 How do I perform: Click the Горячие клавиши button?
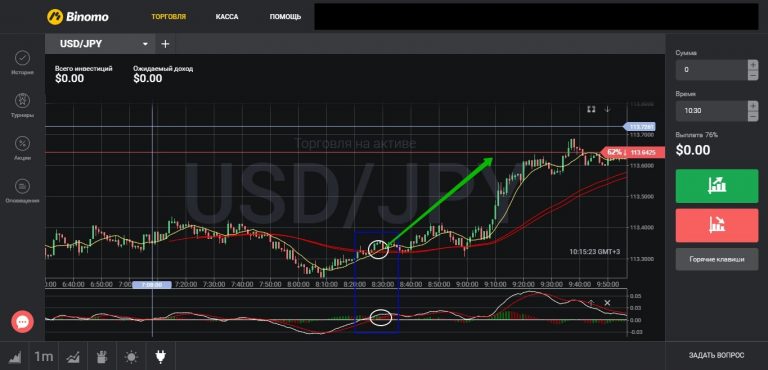click(717, 259)
